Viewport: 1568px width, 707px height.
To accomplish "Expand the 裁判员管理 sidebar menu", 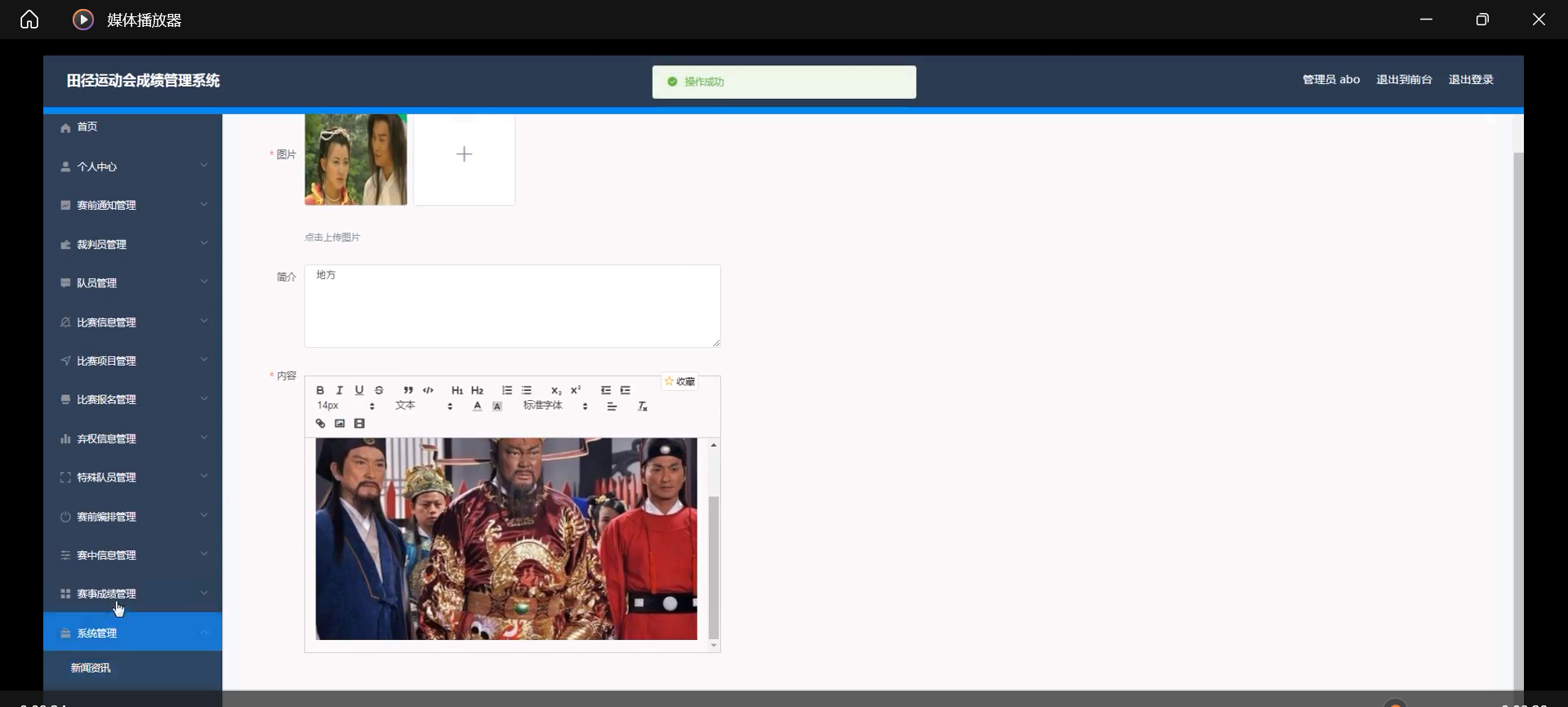I will [133, 244].
